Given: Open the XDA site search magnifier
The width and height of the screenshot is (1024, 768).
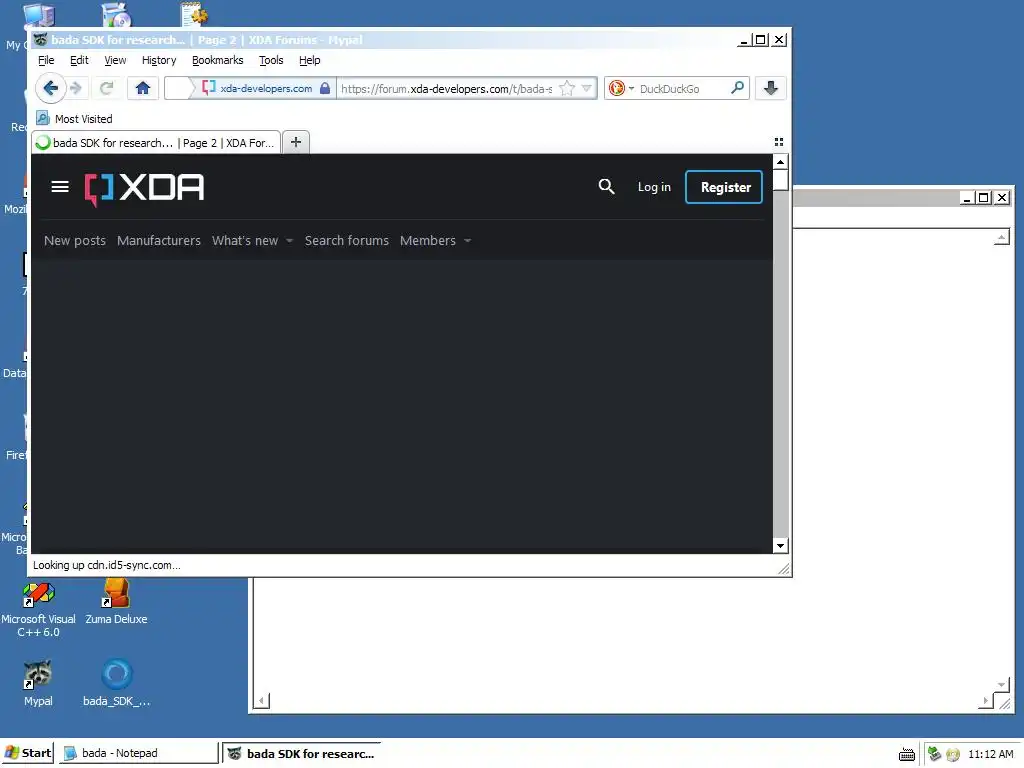Looking at the screenshot, I should pos(606,187).
